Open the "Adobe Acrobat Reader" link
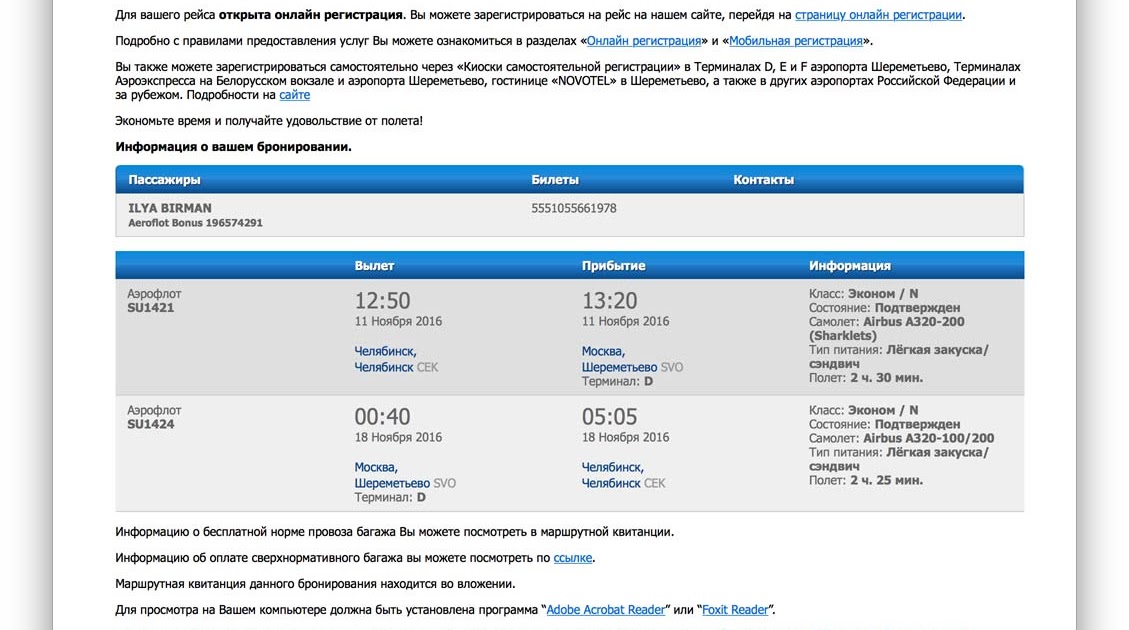The width and height of the screenshot is (1129, 630). (x=606, y=610)
